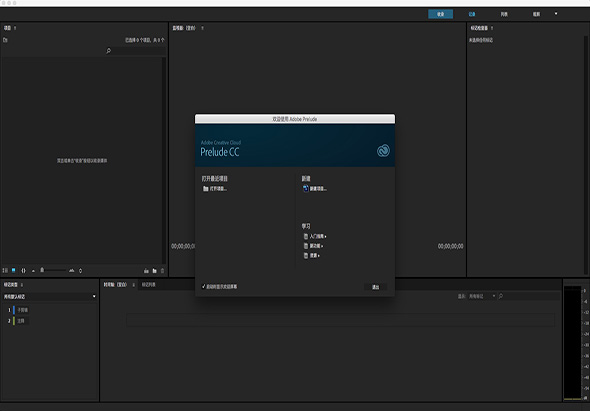Click green color bar of marker 2
The width and height of the screenshot is (590, 411).
[x=14, y=321]
